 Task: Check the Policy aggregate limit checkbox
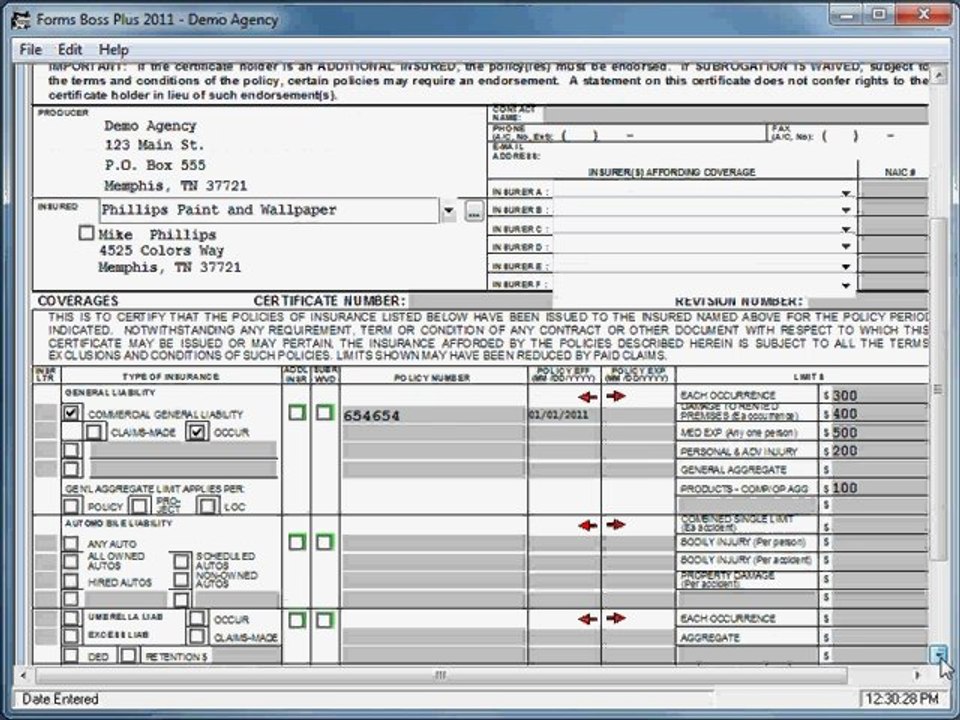(71, 506)
